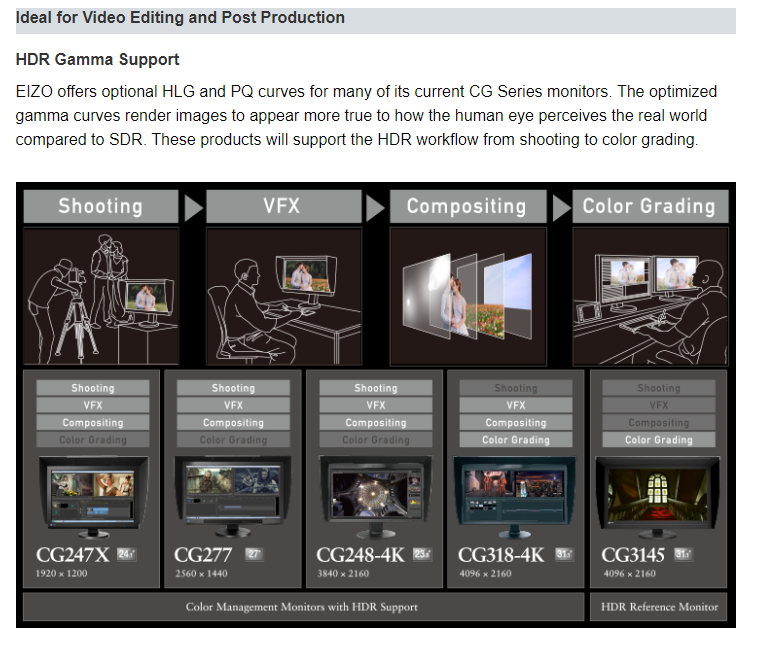This screenshot has height=646, width=771.
Task: Click the CG247X monitor product image
Action: [x=93, y=497]
